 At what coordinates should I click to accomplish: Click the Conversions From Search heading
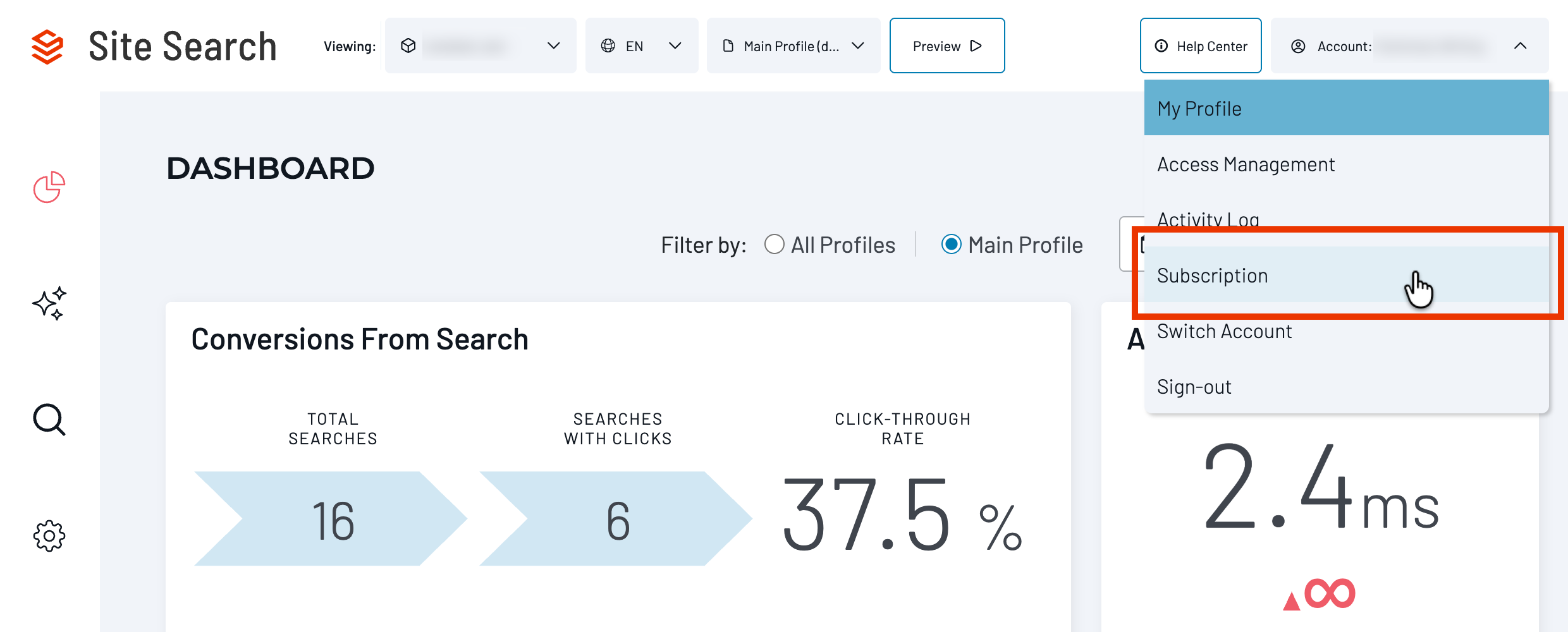(x=360, y=339)
